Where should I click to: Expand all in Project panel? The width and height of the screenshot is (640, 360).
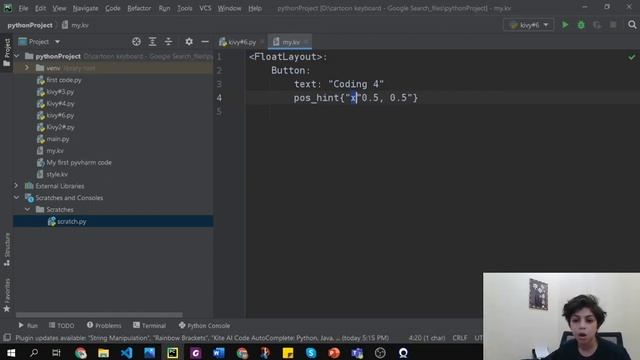point(152,42)
